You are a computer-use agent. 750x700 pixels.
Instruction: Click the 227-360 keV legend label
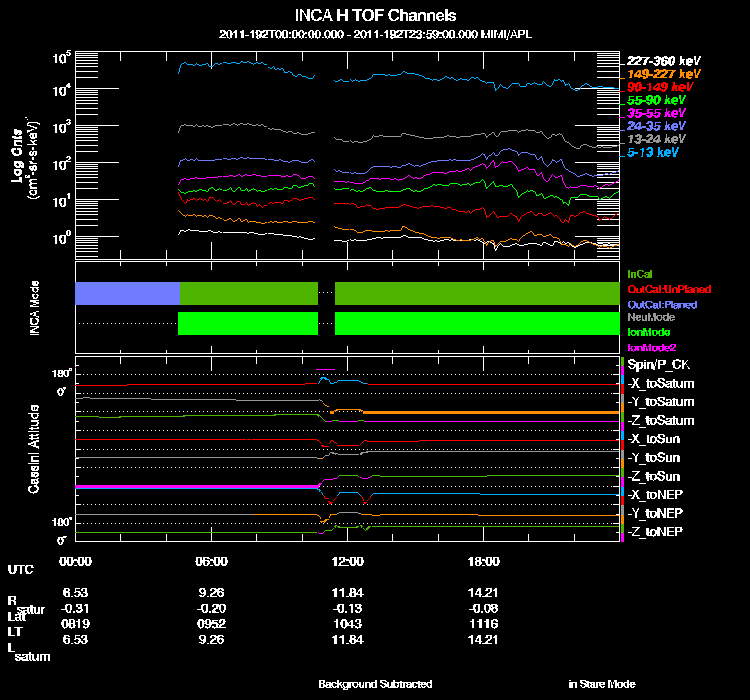(x=663, y=61)
